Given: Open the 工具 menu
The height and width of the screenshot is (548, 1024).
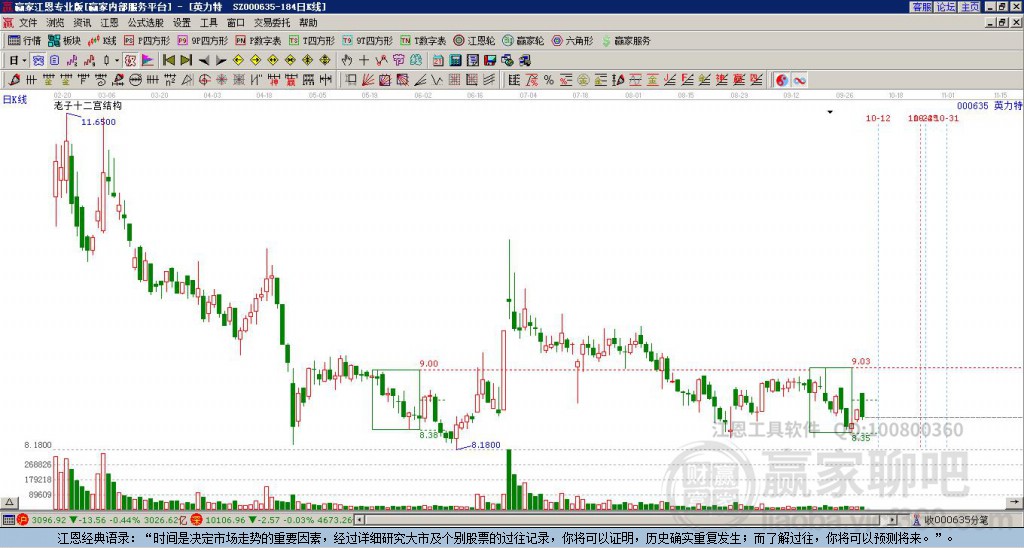Looking at the screenshot, I should [x=208, y=23].
